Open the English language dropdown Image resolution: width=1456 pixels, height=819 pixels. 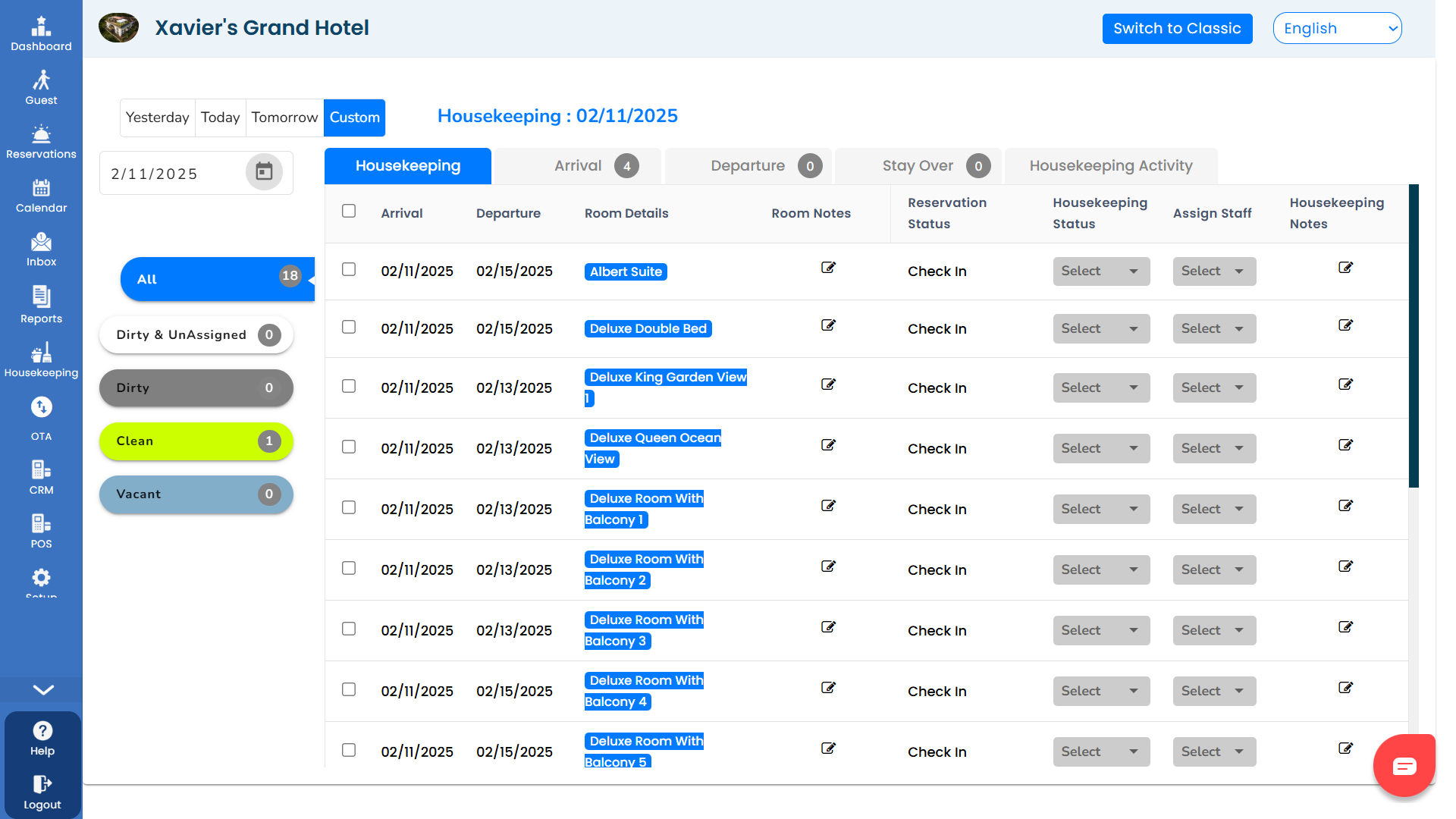pyautogui.click(x=1337, y=28)
